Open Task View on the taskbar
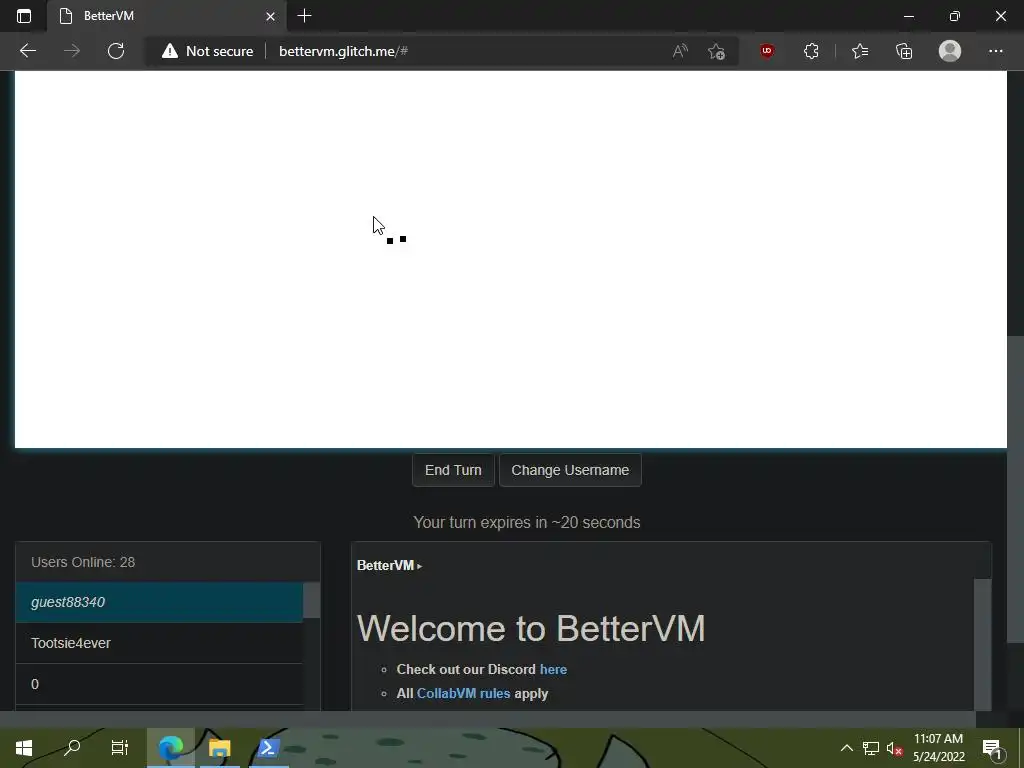Image resolution: width=1024 pixels, height=768 pixels. coord(120,748)
